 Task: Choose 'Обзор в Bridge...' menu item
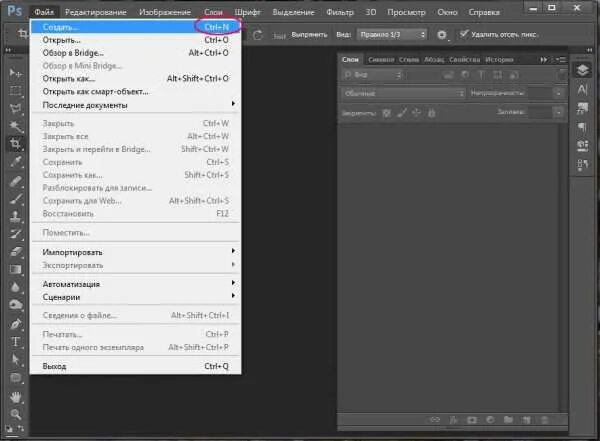coord(135,53)
